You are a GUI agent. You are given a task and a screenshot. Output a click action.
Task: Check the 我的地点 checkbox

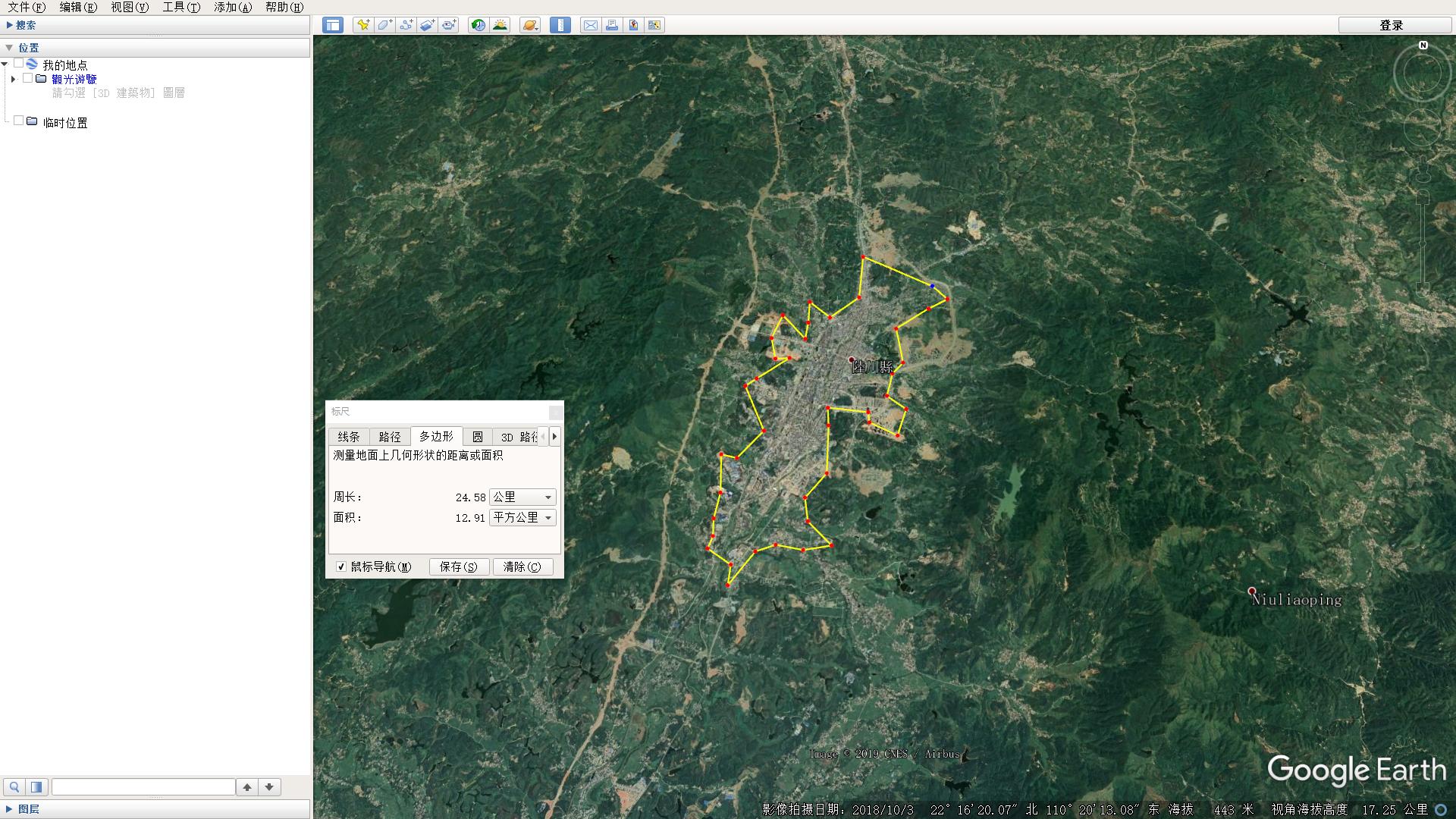click(x=19, y=64)
